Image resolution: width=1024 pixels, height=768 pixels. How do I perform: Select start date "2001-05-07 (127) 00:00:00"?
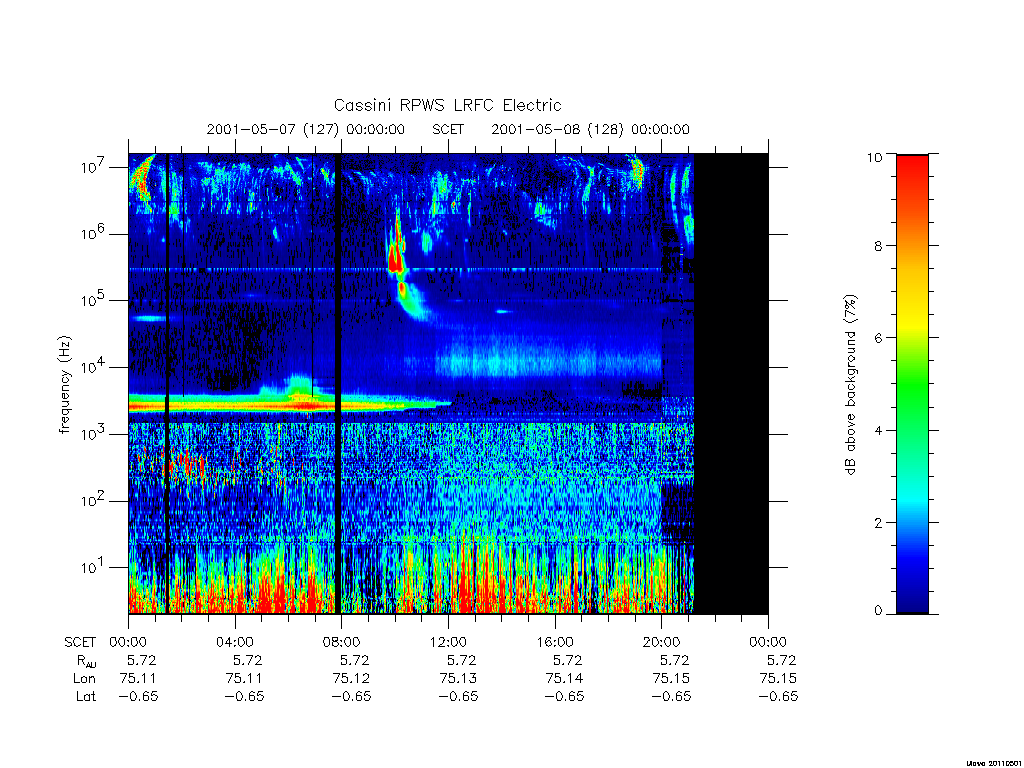(306, 129)
